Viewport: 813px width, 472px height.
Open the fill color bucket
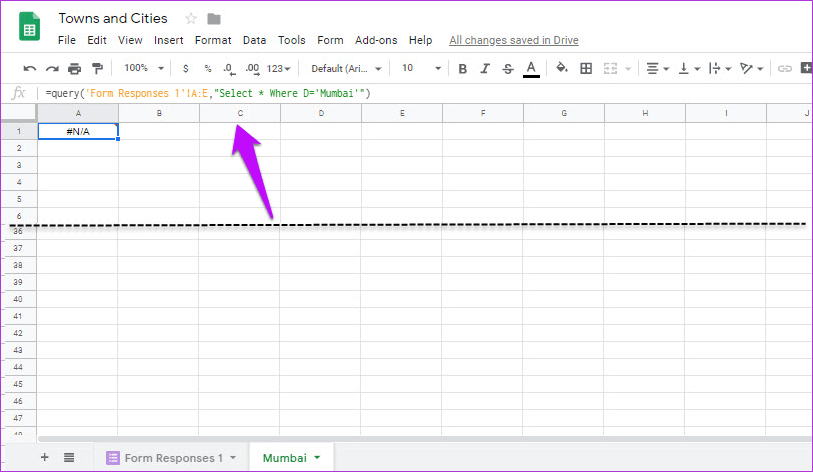[561, 68]
